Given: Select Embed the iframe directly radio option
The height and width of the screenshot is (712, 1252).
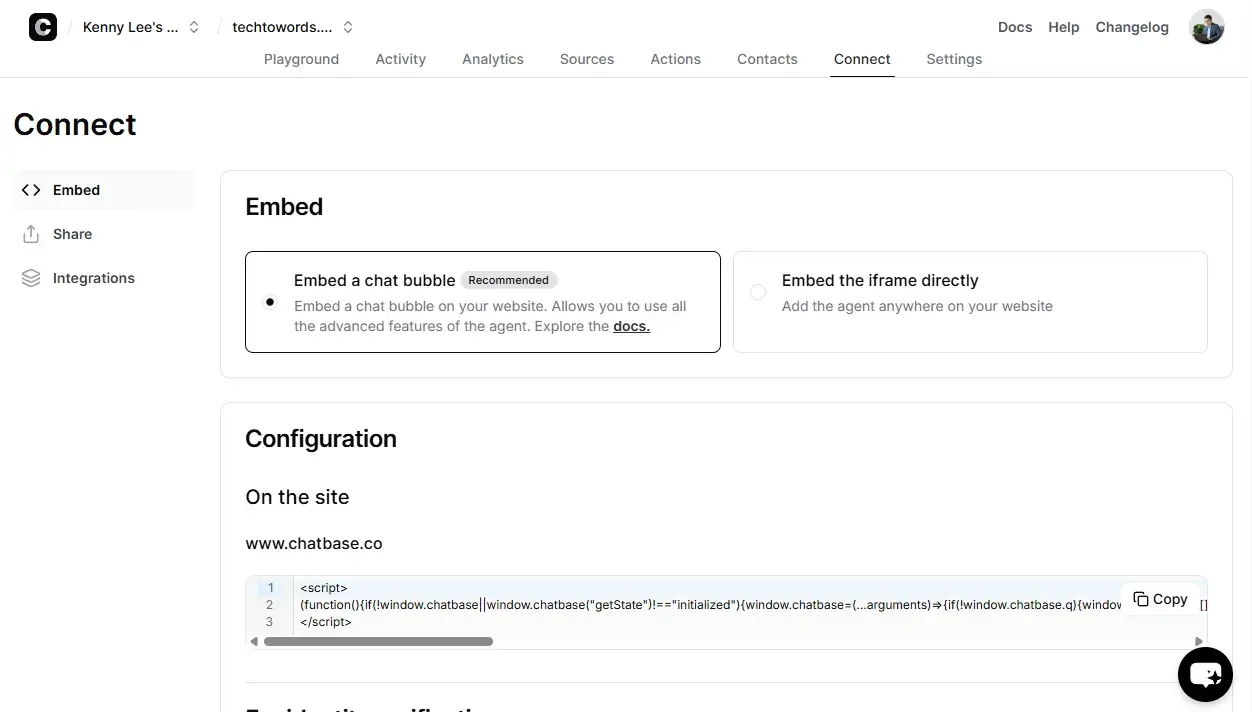Looking at the screenshot, I should click(758, 292).
